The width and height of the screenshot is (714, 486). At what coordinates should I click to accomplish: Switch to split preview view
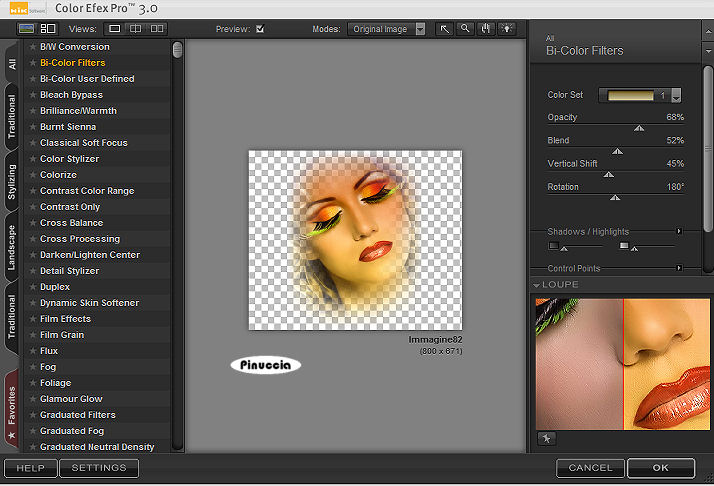click(137, 29)
